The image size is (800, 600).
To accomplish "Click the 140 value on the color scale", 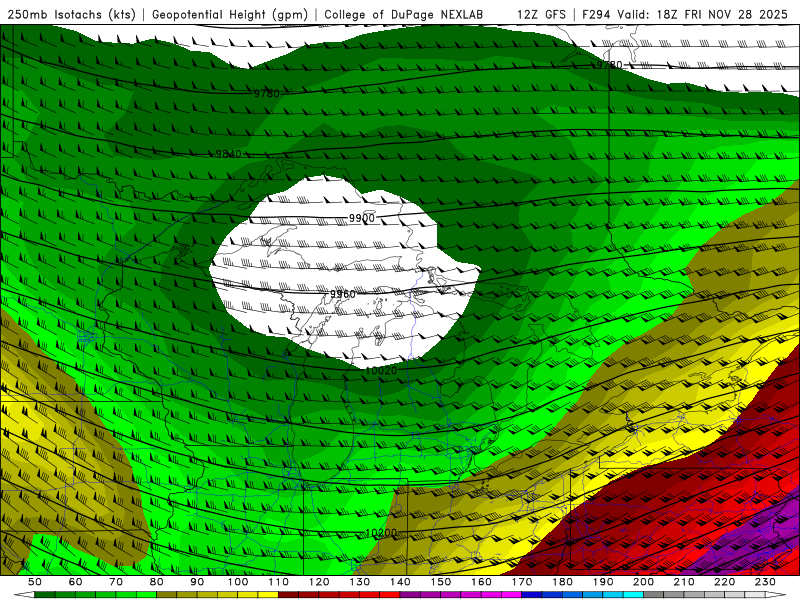I will [x=400, y=582].
